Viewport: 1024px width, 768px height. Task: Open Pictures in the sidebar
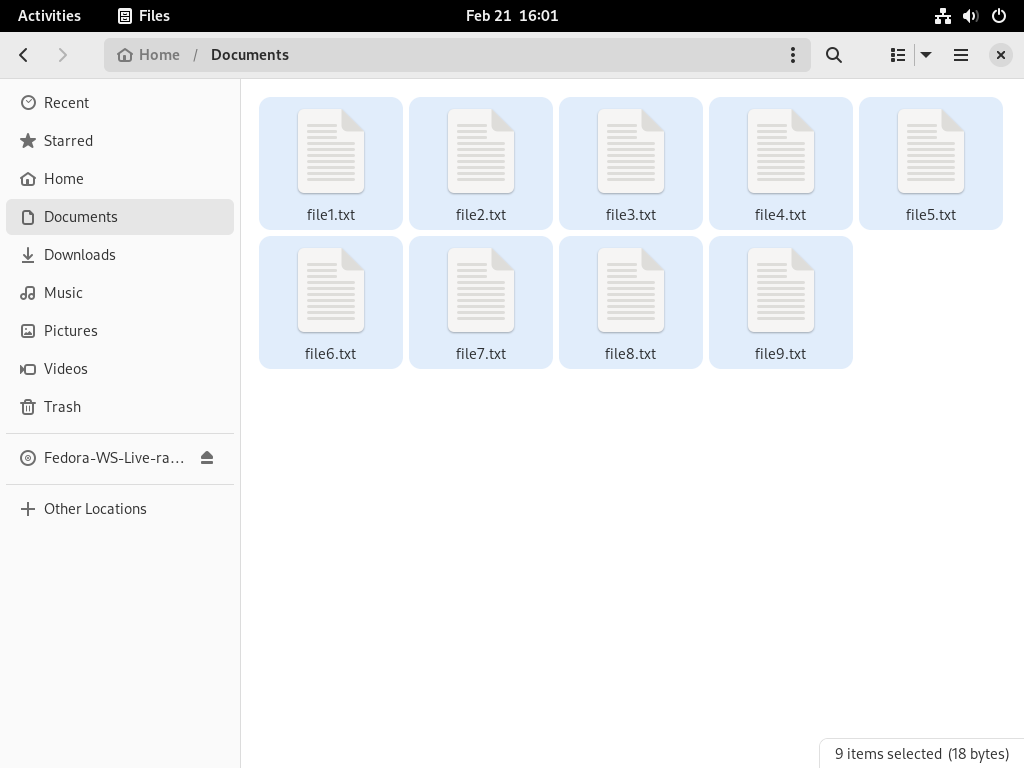click(x=120, y=330)
